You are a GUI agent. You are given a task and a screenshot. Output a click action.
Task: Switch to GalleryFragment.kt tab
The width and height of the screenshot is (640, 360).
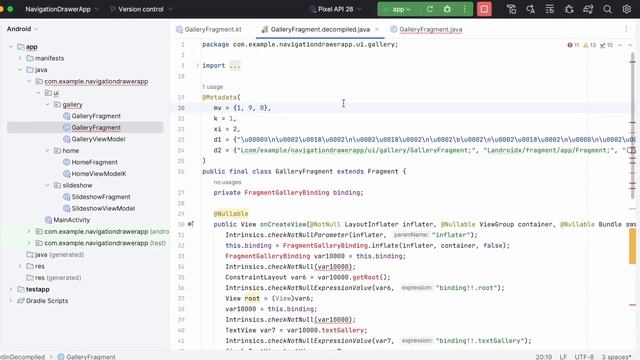coord(209,29)
